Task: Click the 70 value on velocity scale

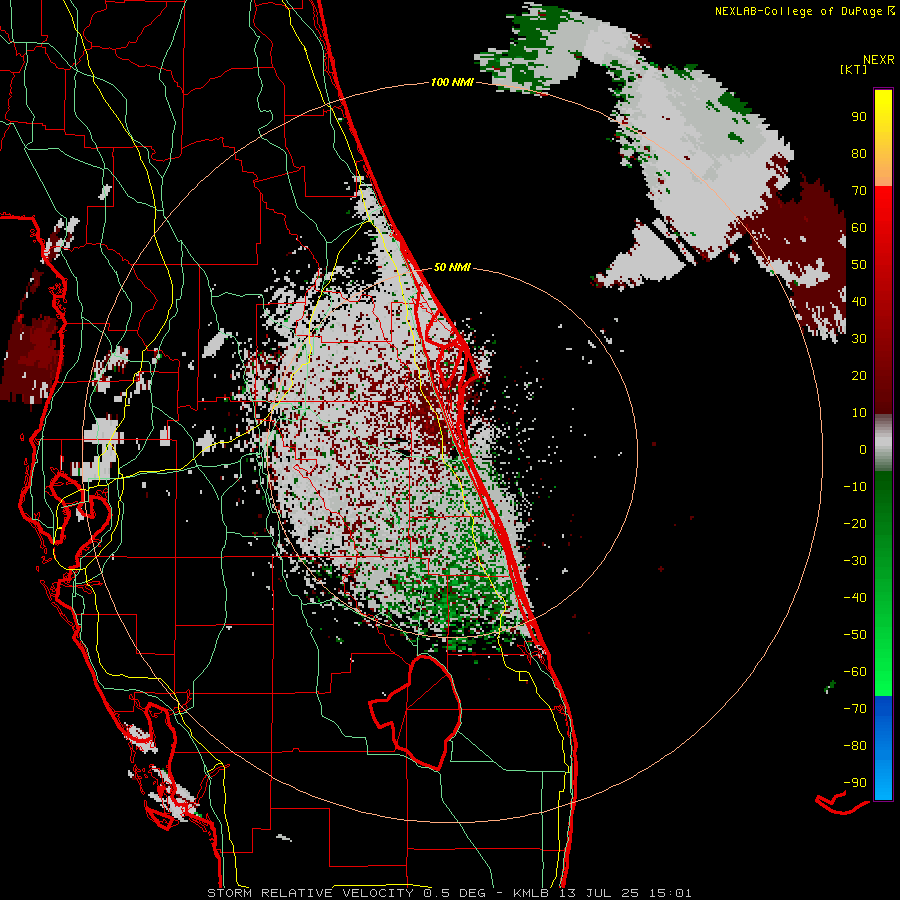Action: tap(859, 191)
